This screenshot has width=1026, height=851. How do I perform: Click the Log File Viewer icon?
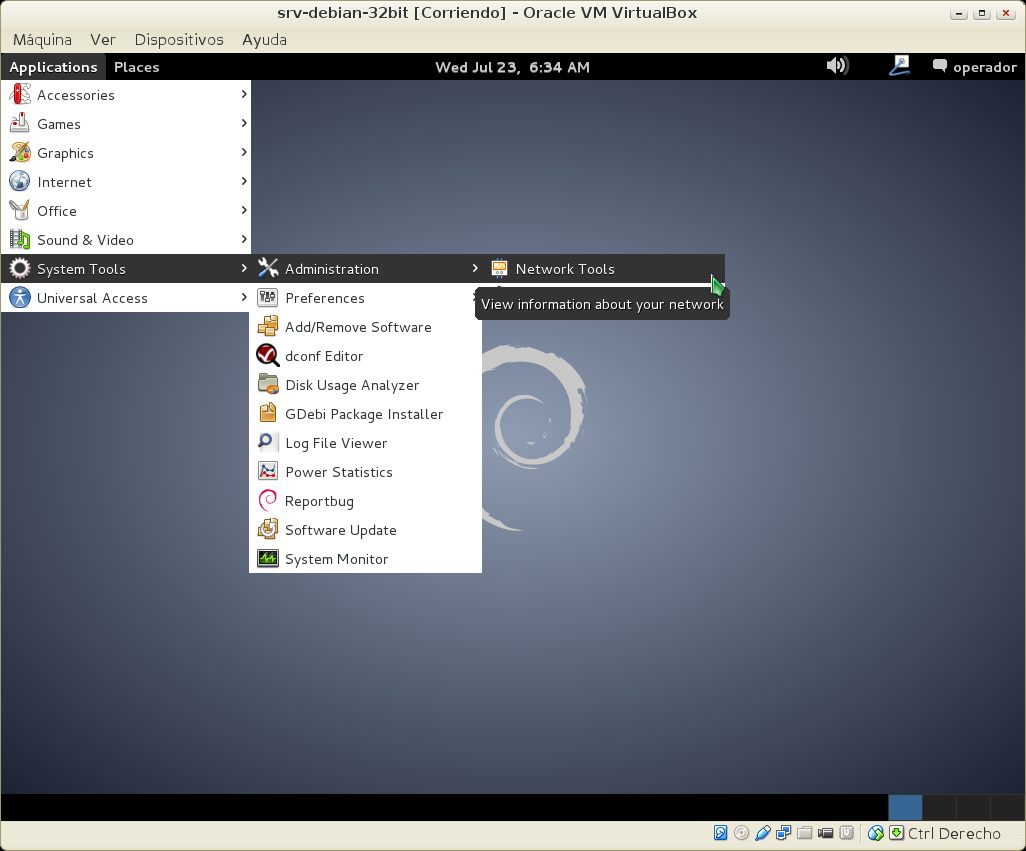tap(268, 443)
